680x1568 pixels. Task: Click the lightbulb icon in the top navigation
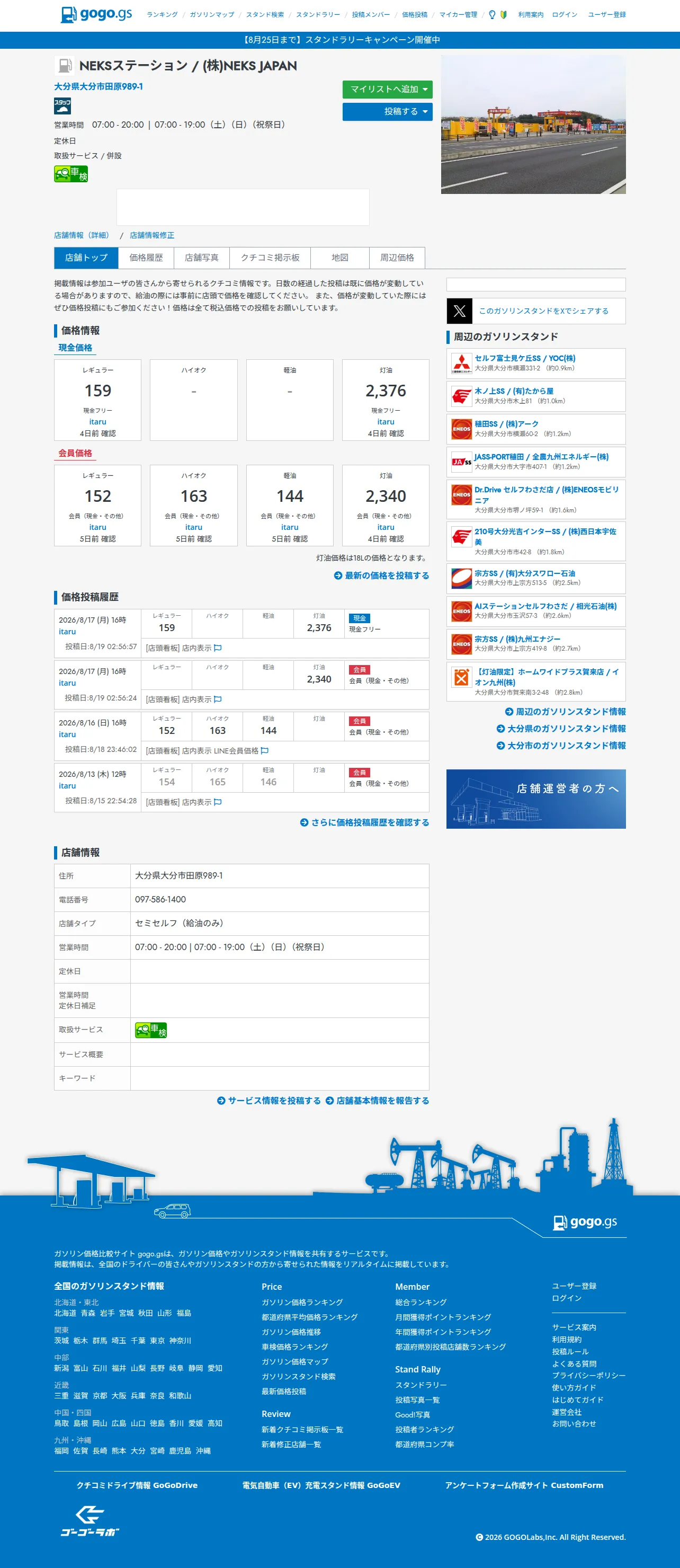[492, 15]
